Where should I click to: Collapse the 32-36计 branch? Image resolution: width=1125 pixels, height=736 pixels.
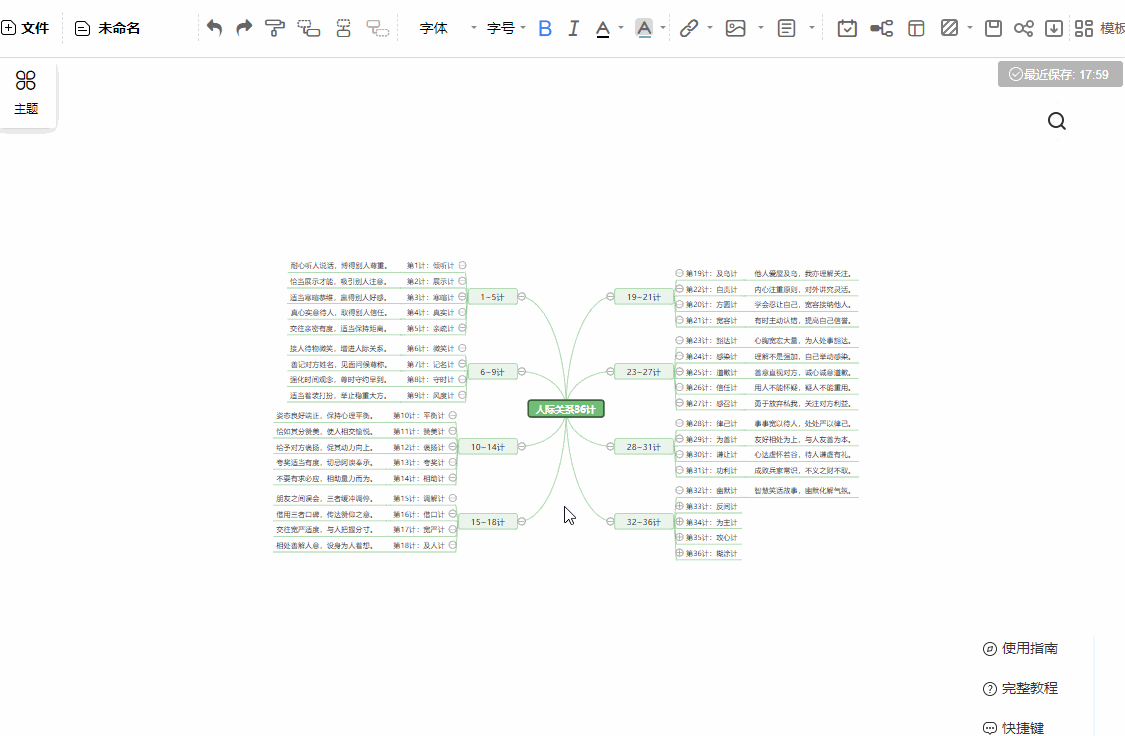coord(610,522)
